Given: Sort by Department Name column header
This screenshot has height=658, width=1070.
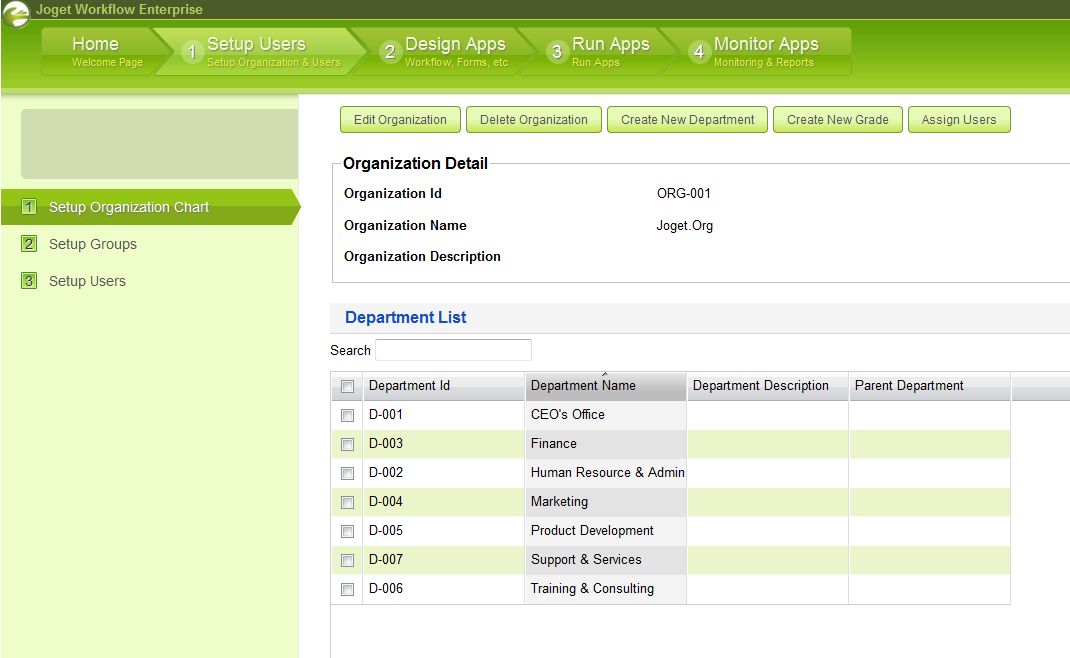Looking at the screenshot, I should click(583, 386).
